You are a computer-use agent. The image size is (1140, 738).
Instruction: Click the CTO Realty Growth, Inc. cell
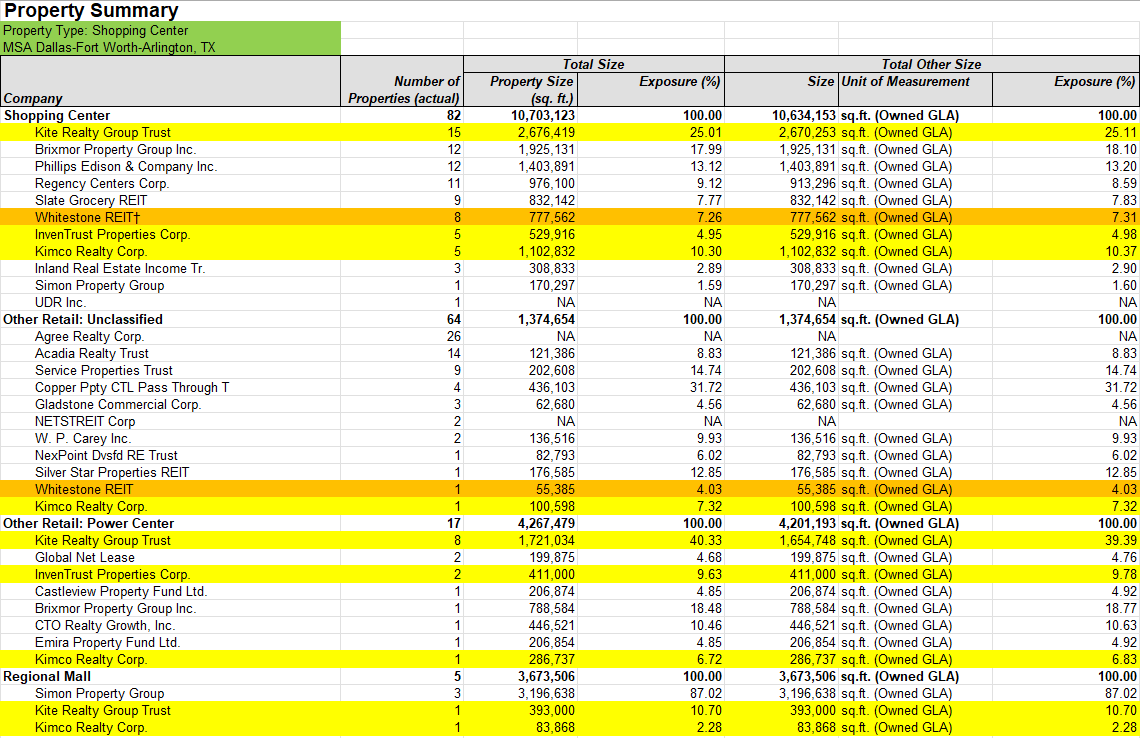tap(105, 626)
